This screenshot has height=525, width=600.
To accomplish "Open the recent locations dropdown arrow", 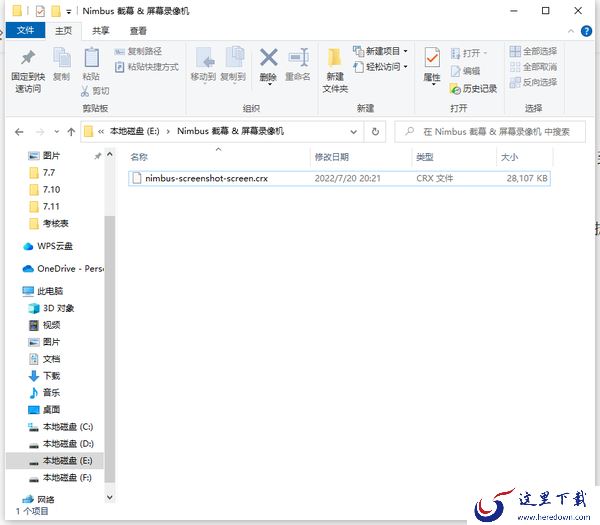I will click(x=57, y=132).
